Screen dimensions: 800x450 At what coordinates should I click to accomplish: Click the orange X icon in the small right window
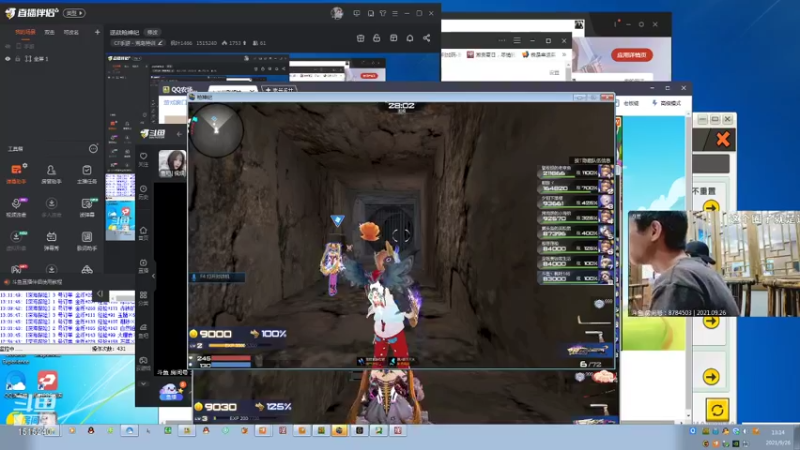[x=722, y=139]
